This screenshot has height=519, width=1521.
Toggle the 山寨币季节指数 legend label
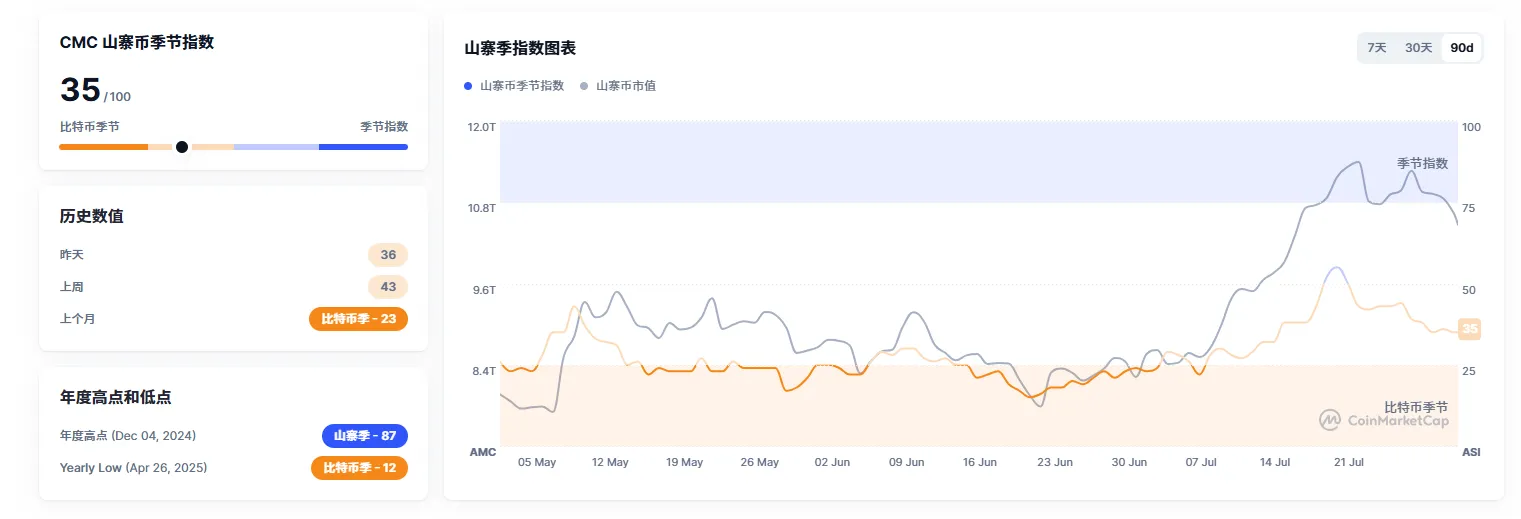pyautogui.click(x=521, y=86)
